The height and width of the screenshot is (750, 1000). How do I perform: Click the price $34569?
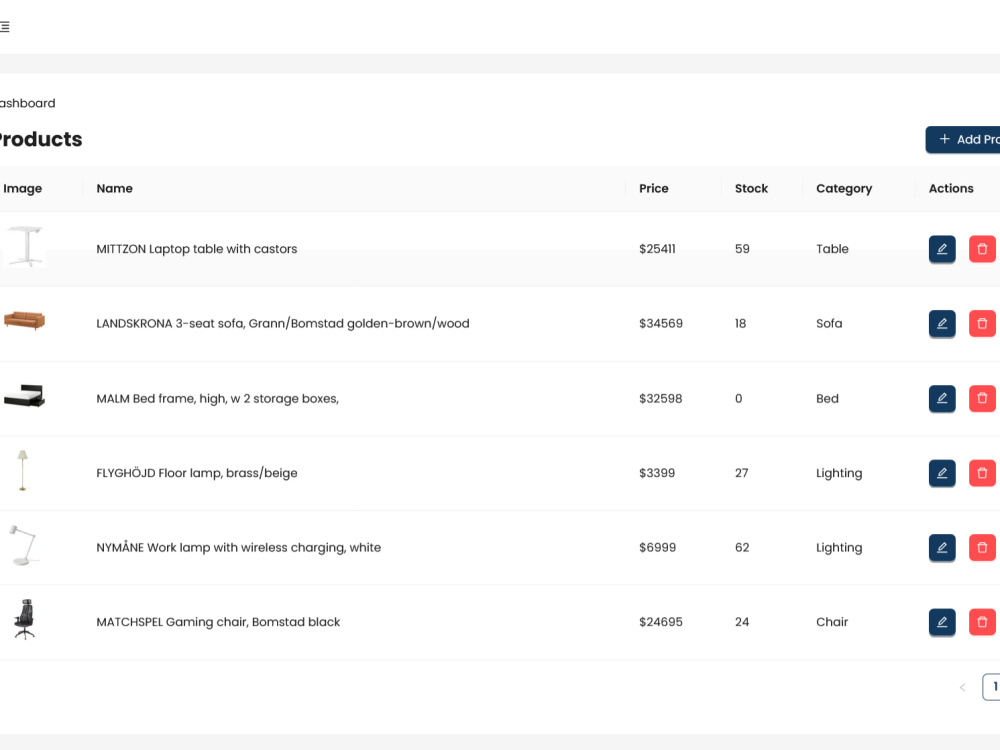pos(661,323)
